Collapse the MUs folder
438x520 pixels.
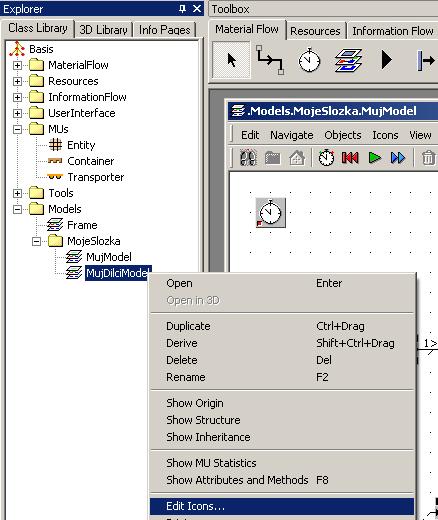point(17,129)
